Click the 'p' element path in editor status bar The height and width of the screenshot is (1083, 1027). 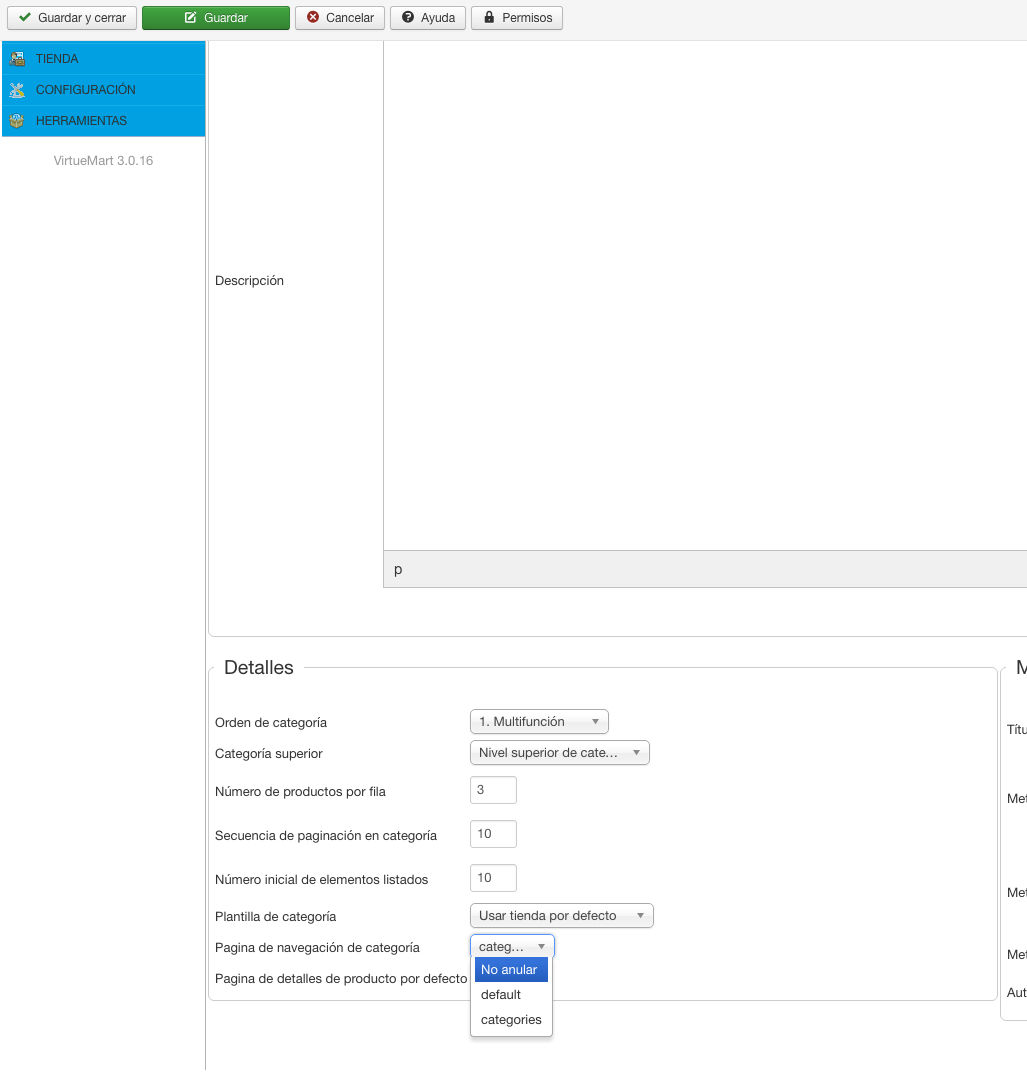point(398,570)
